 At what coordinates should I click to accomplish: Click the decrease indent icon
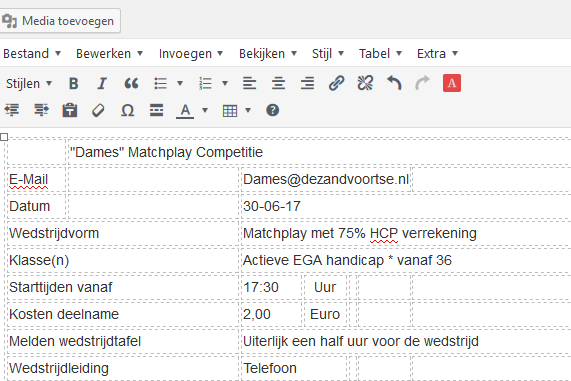tap(12, 110)
